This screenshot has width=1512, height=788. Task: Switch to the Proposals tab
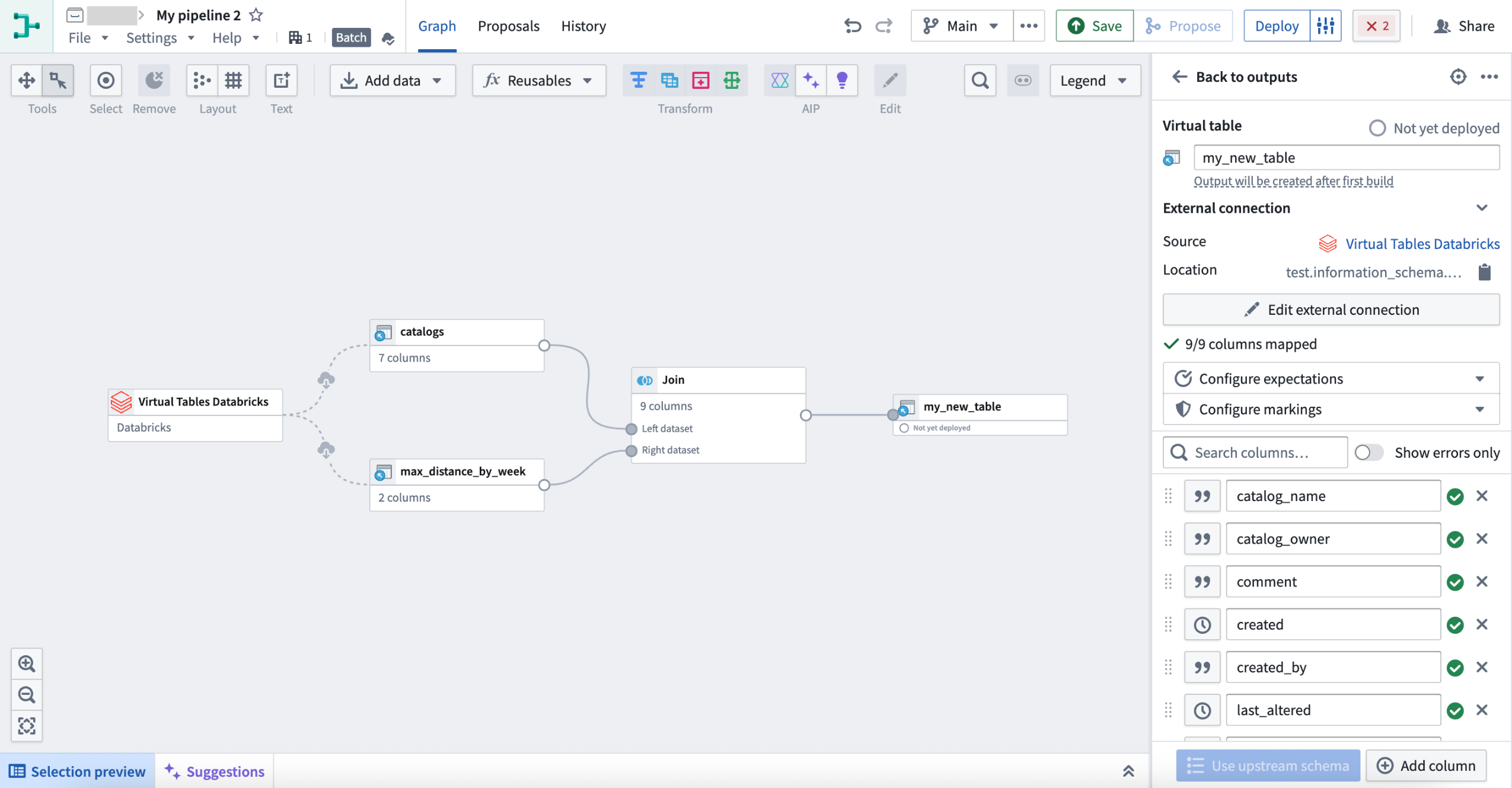click(509, 25)
